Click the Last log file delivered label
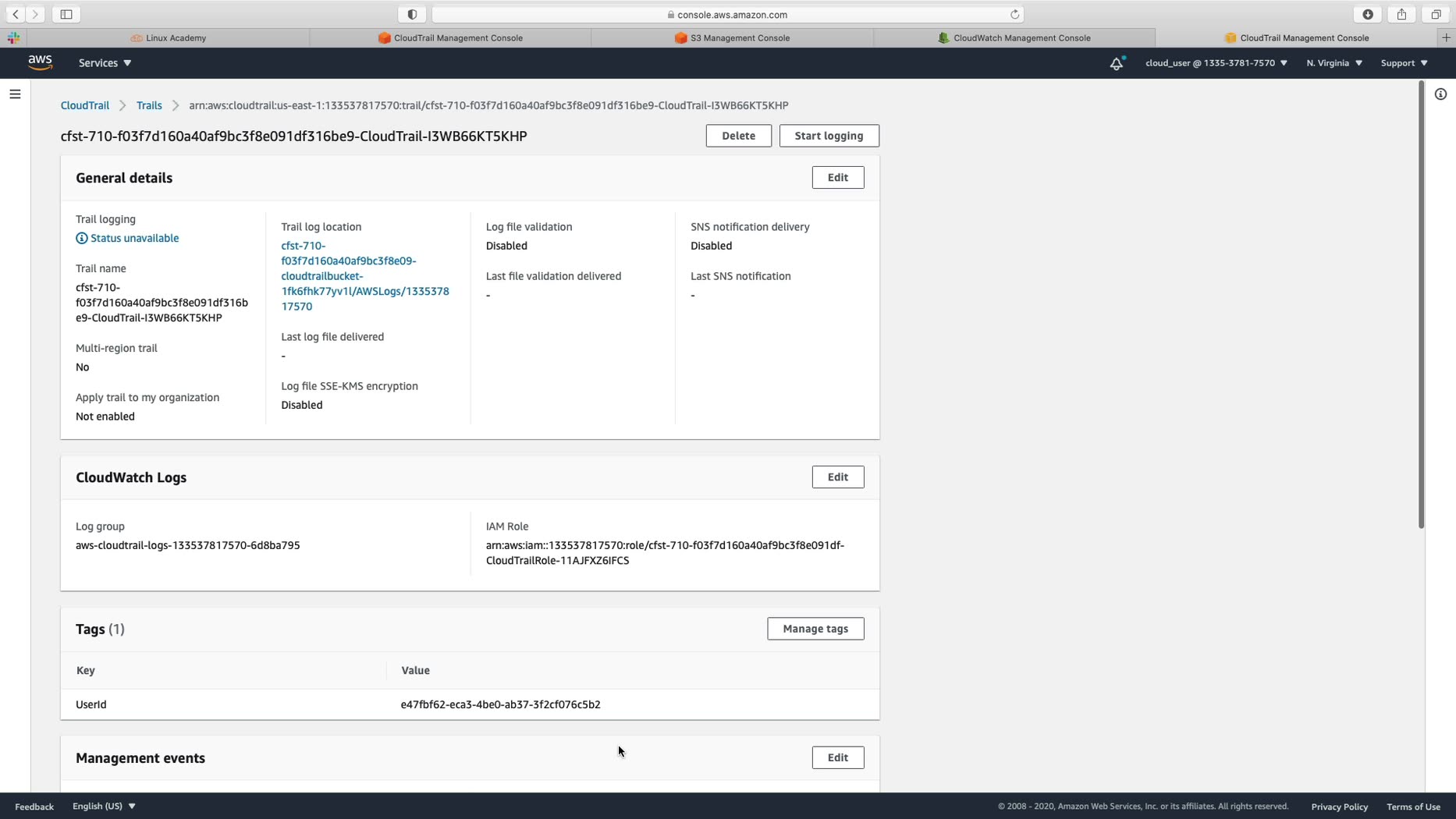The height and width of the screenshot is (819, 1456). pyautogui.click(x=332, y=337)
